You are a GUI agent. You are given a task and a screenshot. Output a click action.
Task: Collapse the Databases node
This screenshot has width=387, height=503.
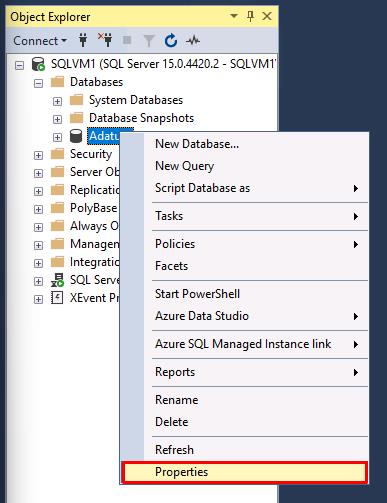pos(39,83)
